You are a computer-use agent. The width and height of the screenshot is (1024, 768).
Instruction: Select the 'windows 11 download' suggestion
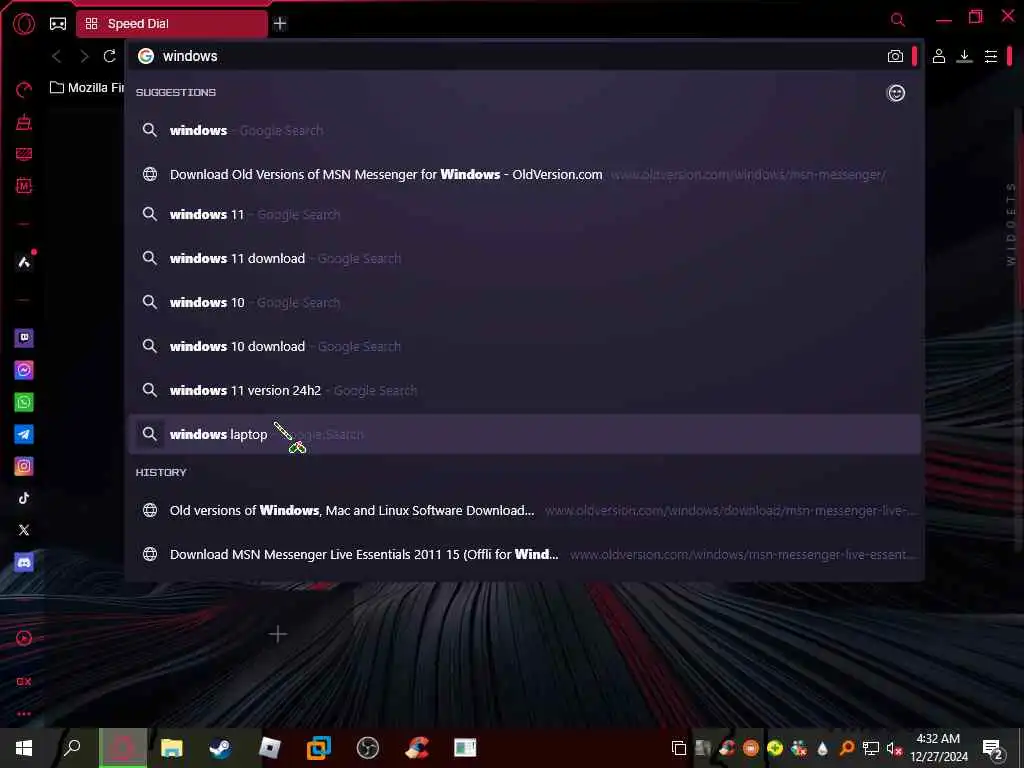(524, 258)
